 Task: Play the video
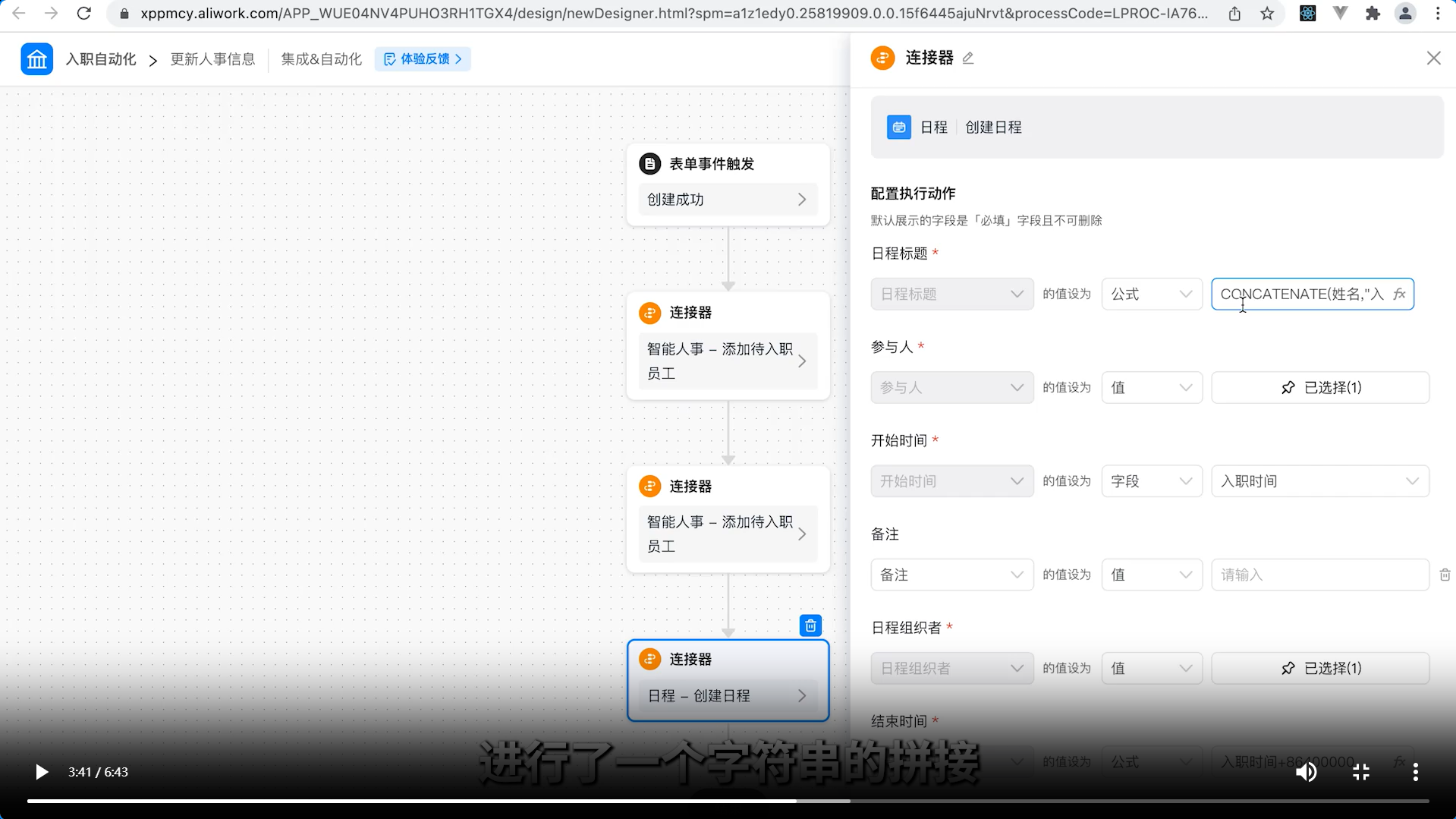pyautogui.click(x=41, y=772)
